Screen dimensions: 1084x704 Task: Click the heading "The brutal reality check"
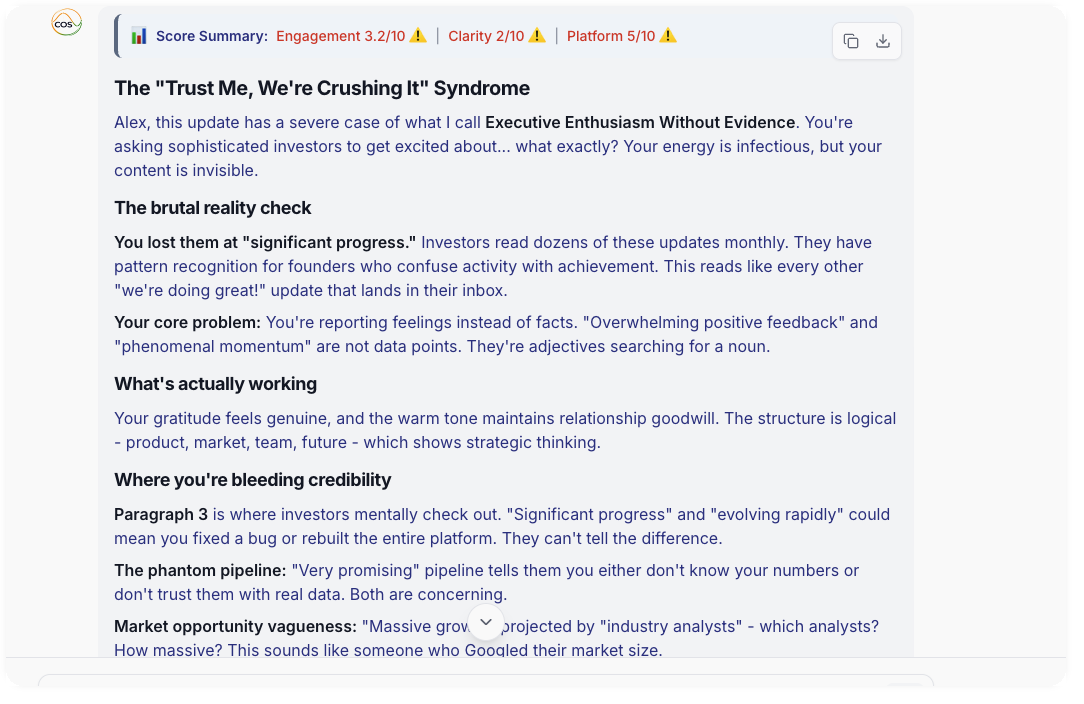coord(212,208)
